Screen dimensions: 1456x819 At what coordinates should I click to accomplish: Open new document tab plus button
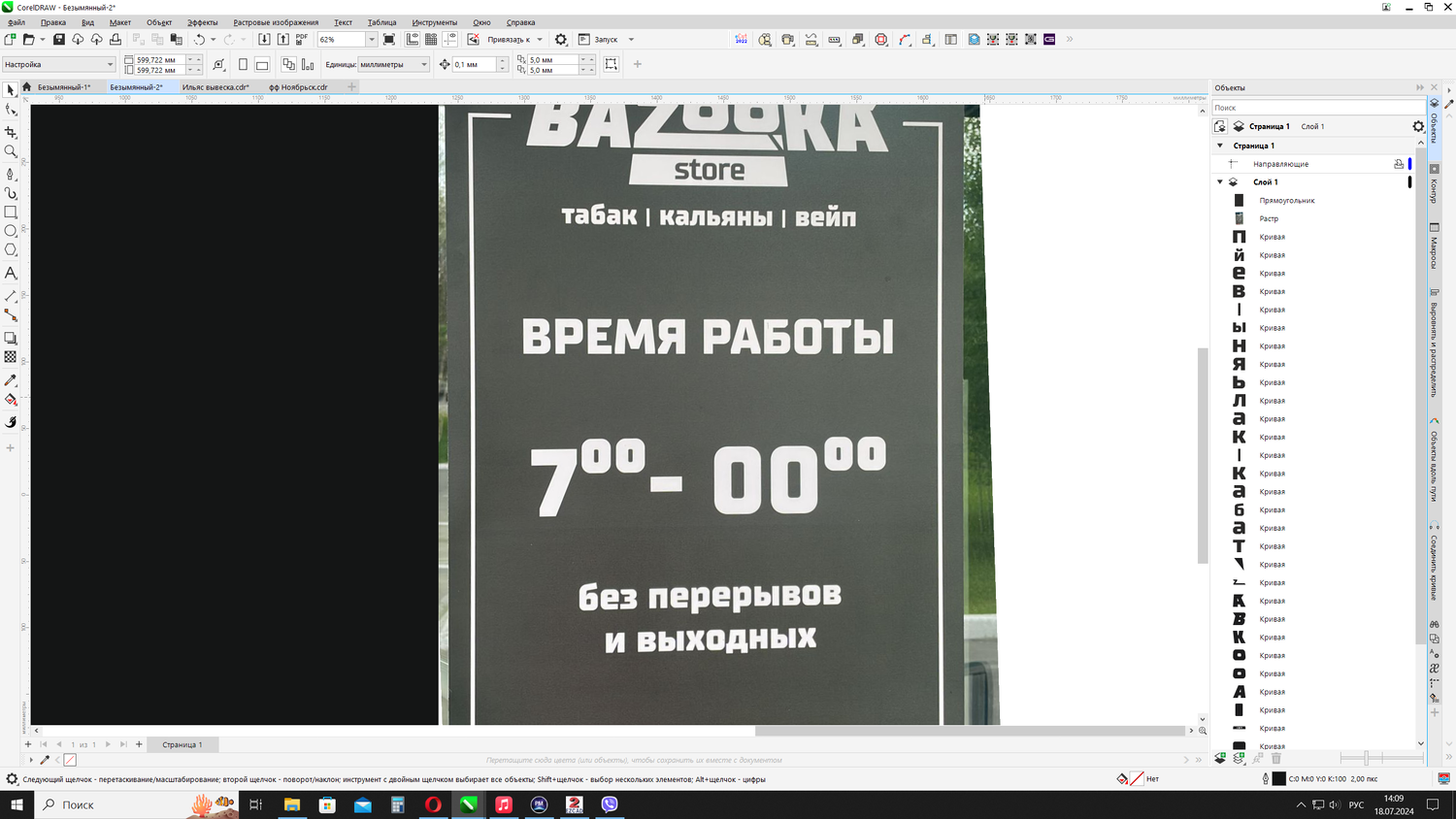point(351,87)
